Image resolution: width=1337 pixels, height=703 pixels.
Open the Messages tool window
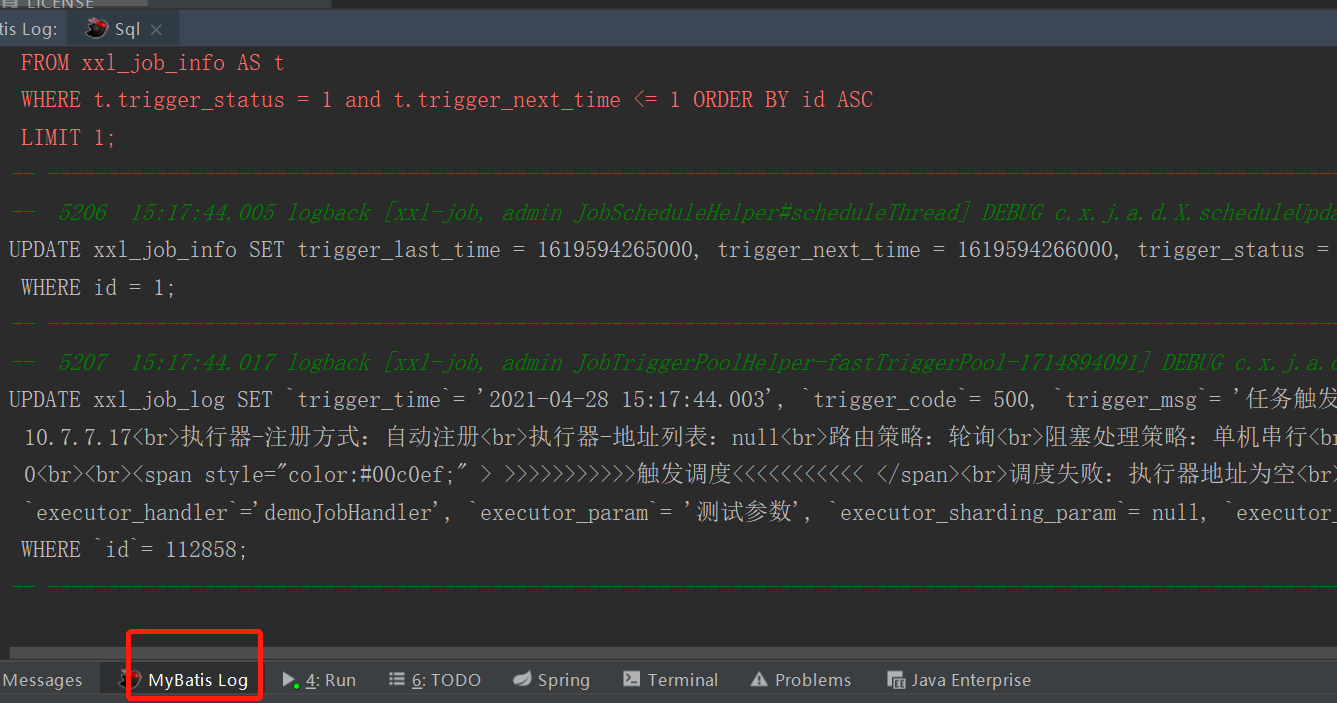(42, 680)
